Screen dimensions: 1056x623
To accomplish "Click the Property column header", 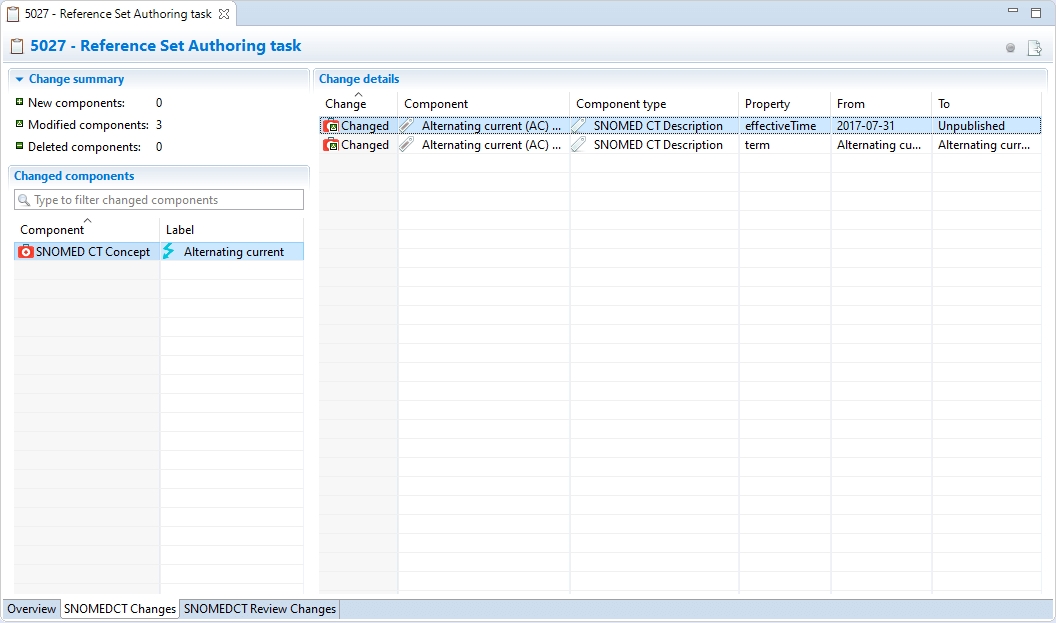I will point(767,104).
